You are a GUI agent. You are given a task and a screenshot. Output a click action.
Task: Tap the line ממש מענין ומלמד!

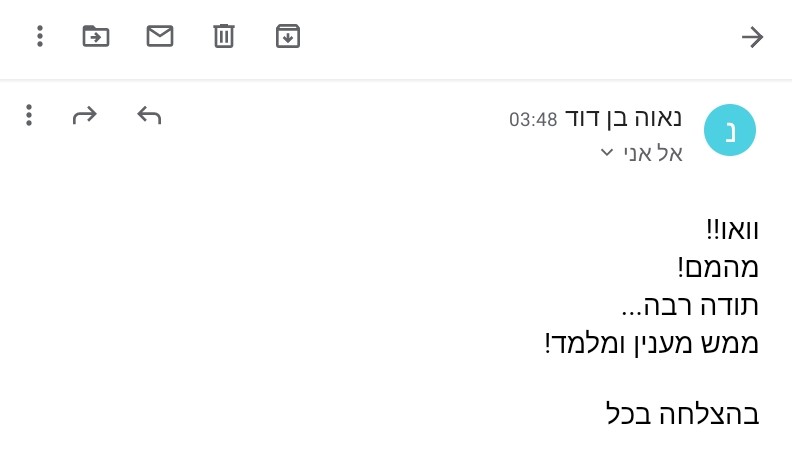(x=652, y=344)
